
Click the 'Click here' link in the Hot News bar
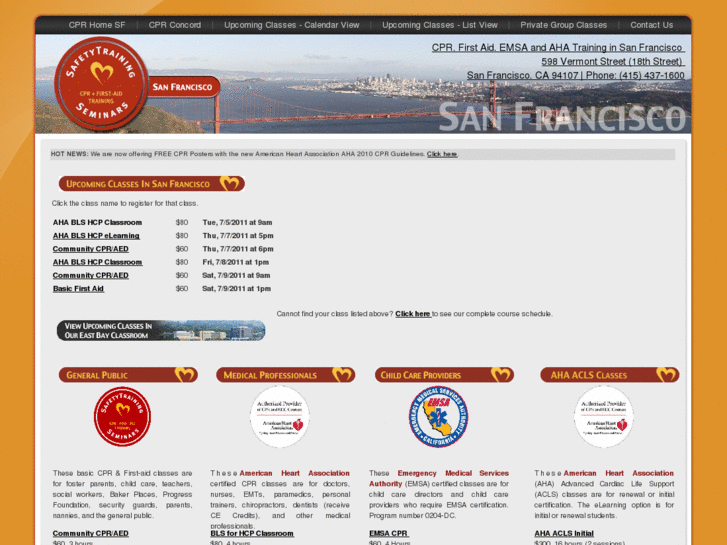442,154
